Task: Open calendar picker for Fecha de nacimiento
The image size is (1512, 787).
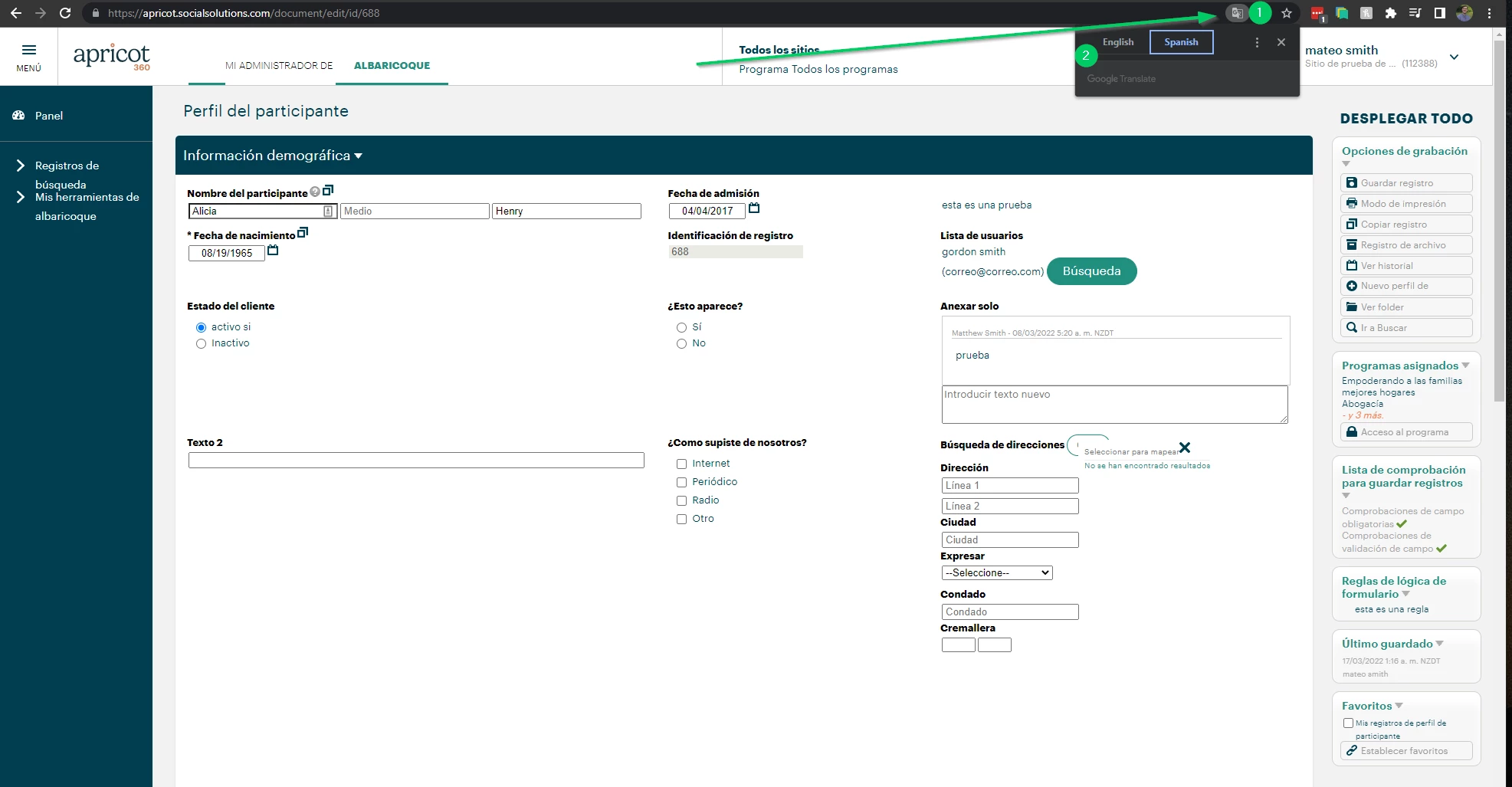Action: click(x=273, y=251)
